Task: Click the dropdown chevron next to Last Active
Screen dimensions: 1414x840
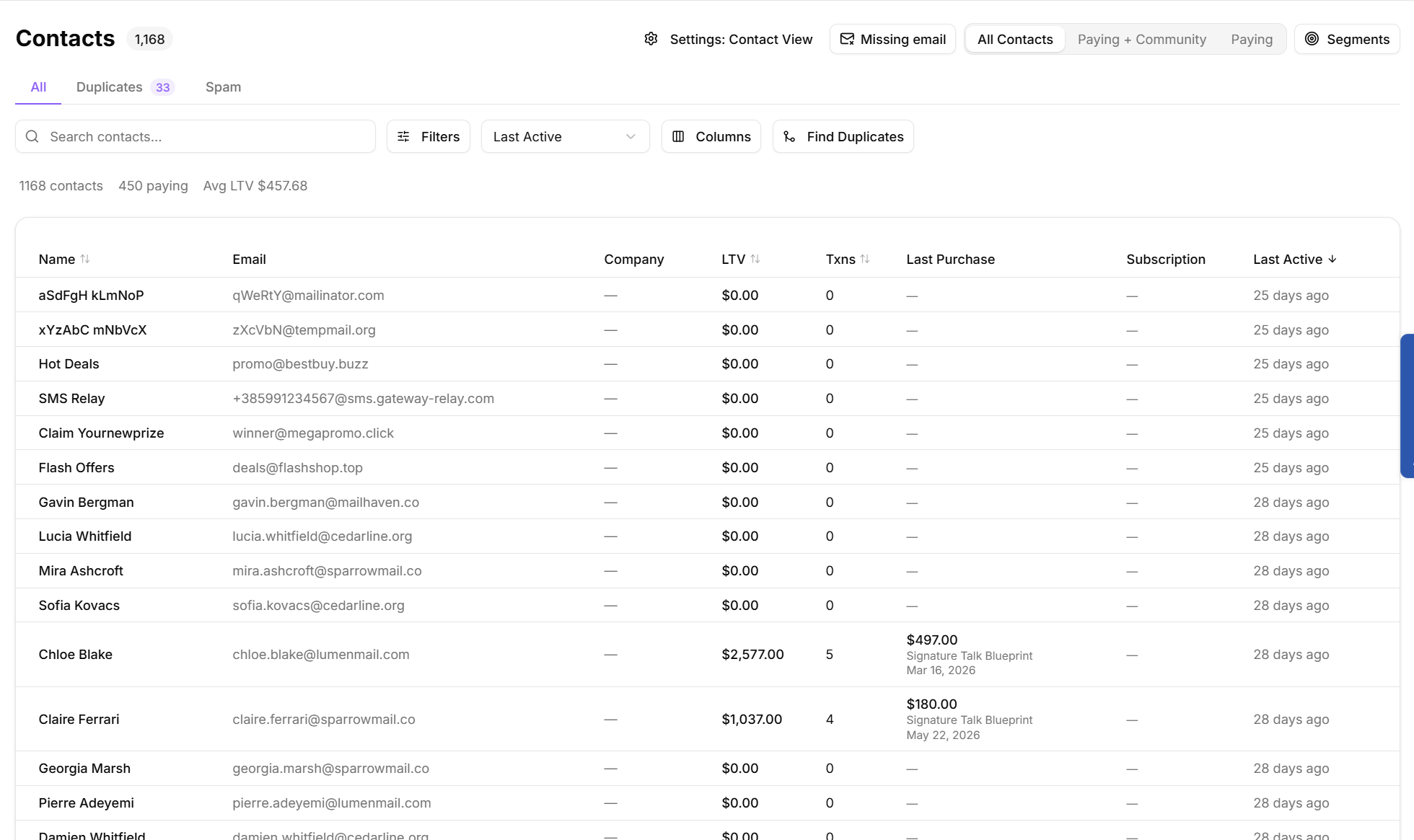Action: pos(631,136)
